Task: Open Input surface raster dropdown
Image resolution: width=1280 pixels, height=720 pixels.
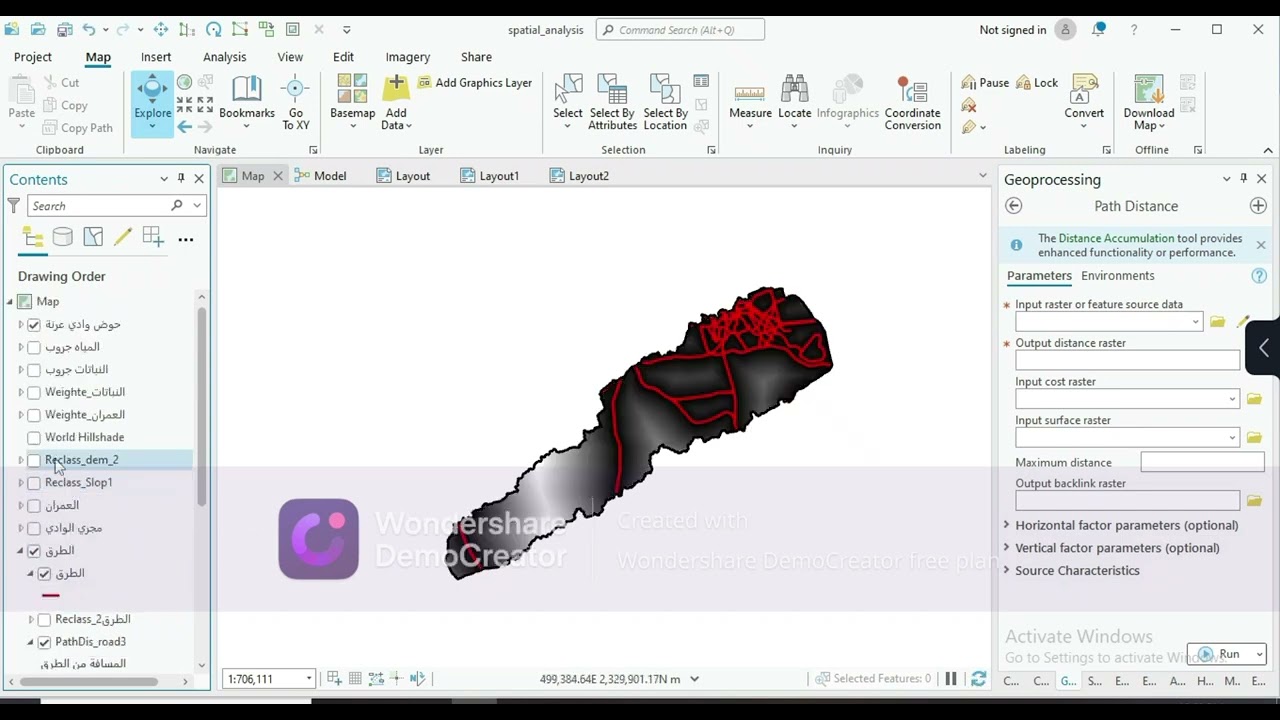Action: (x=1232, y=438)
